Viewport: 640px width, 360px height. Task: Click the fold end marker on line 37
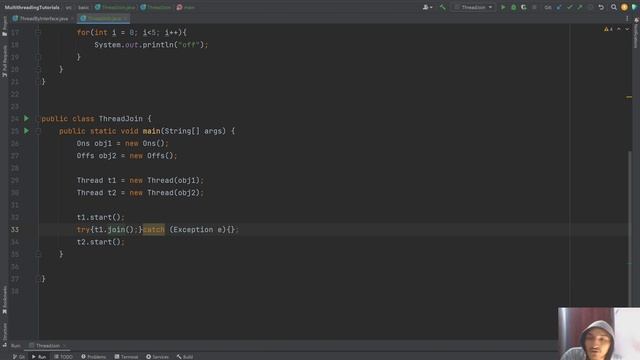tap(38, 279)
